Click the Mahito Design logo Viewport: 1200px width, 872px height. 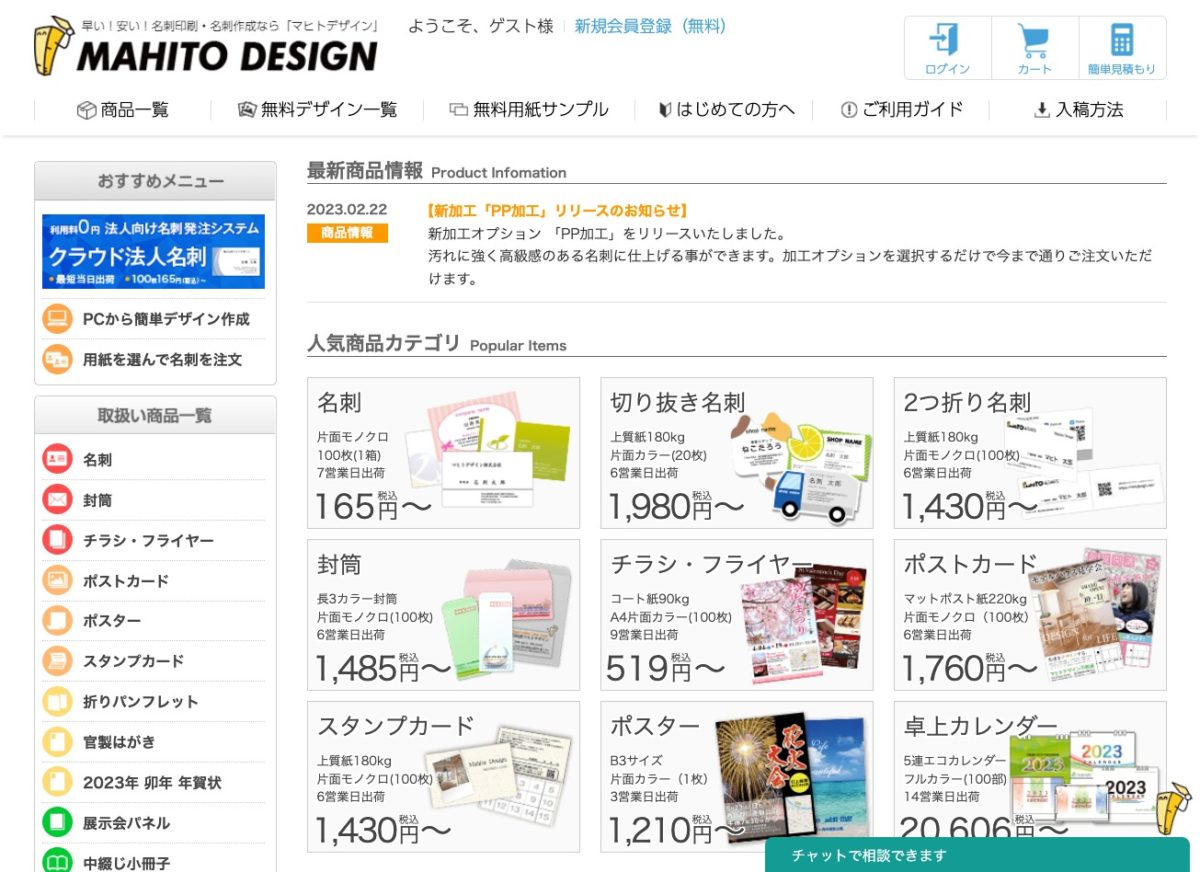206,48
